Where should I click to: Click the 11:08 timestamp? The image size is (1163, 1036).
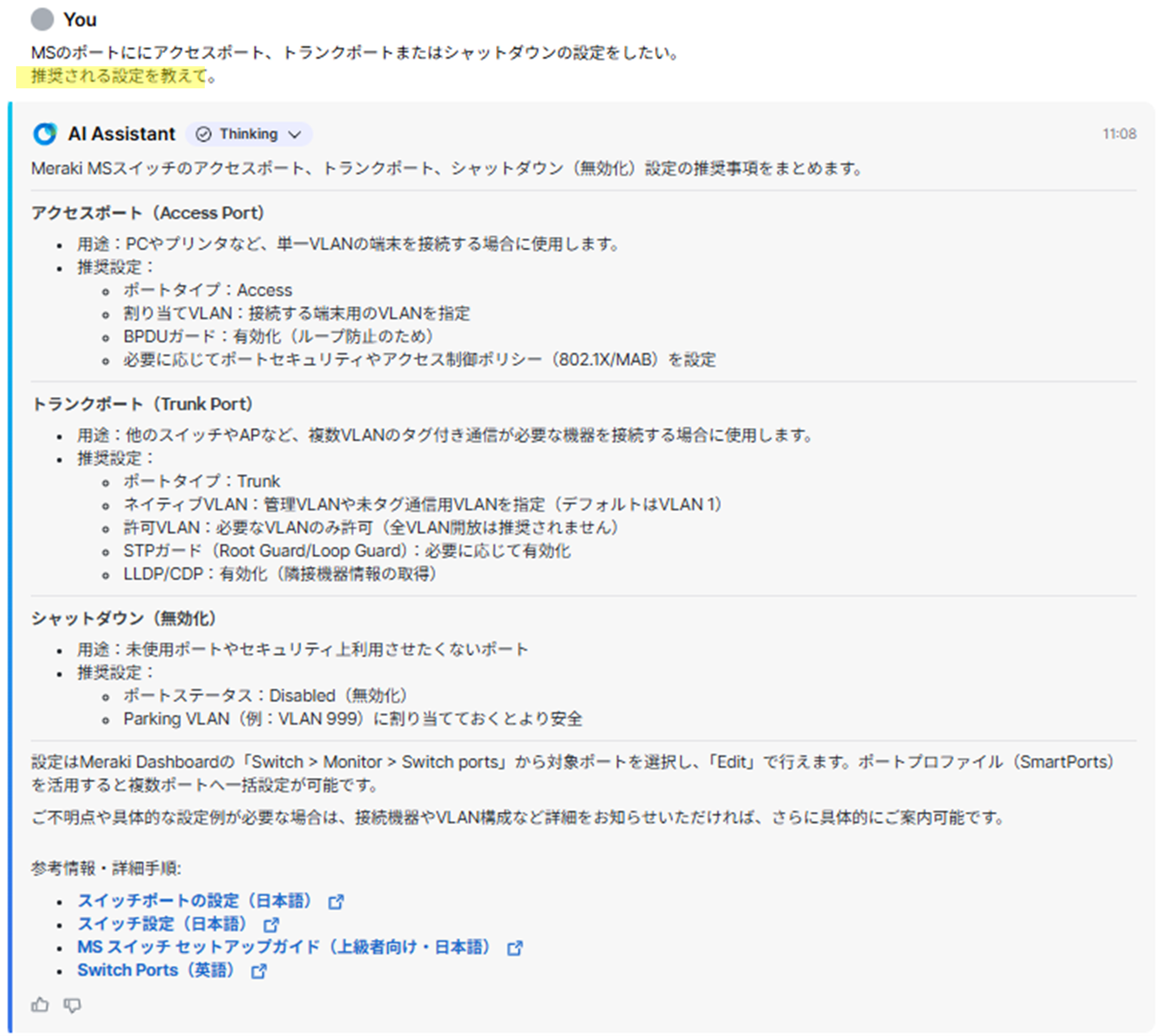[1119, 134]
